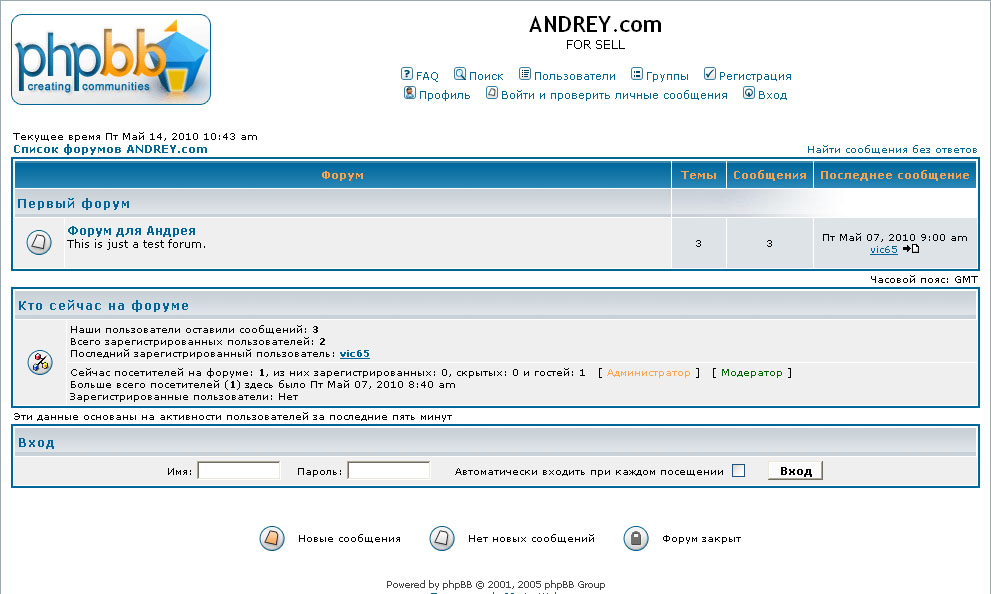The width and height of the screenshot is (991, 594).
Task: Click the Часовой пояс: GMT text
Action: (924, 279)
